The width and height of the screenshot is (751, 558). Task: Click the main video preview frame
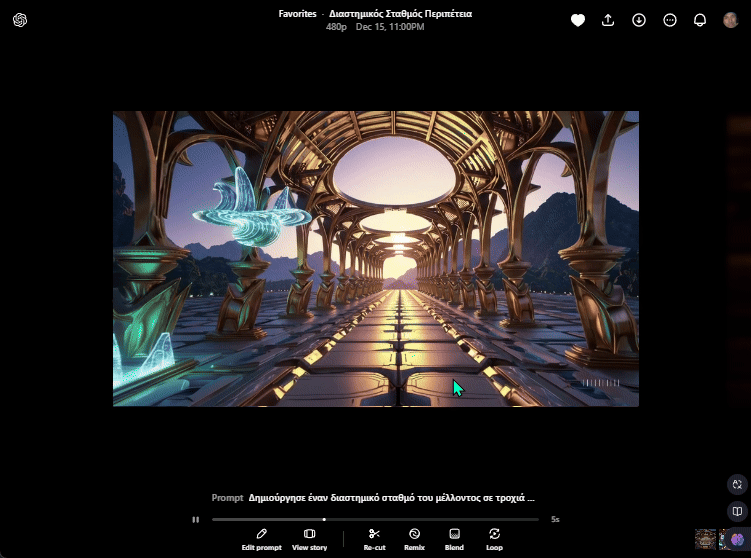(376, 259)
